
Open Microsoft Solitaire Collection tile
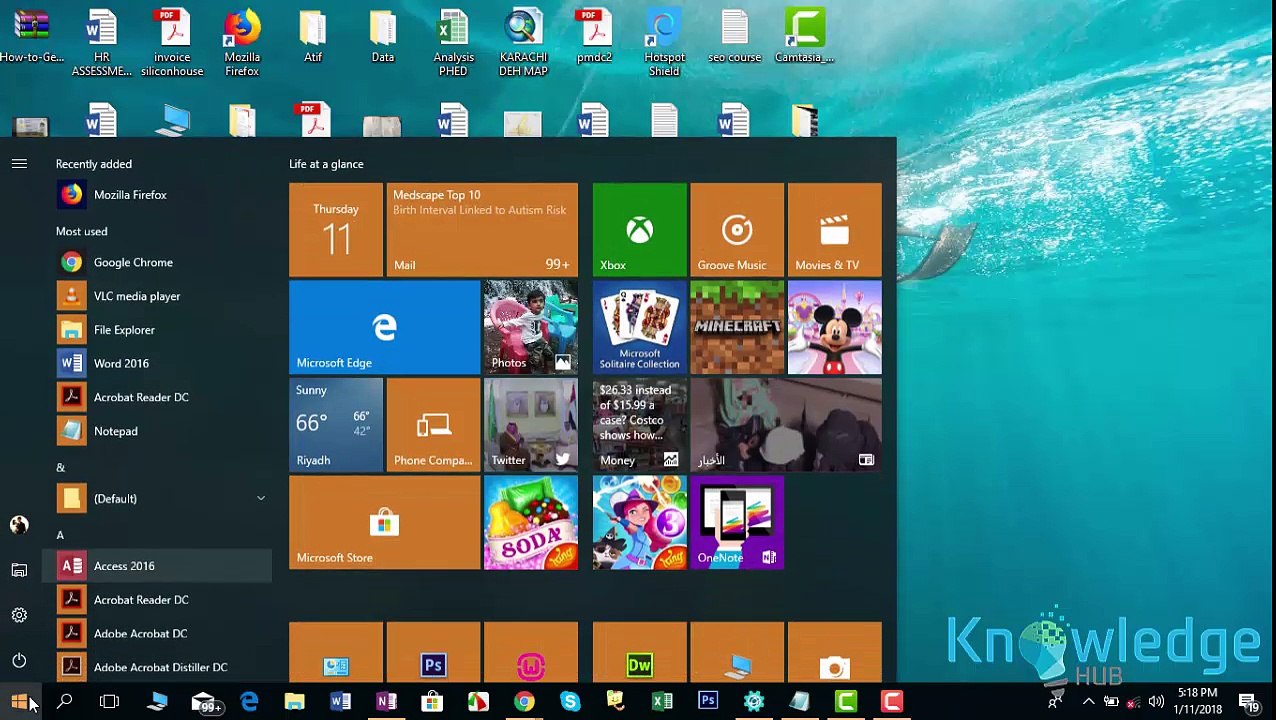pyautogui.click(x=639, y=327)
